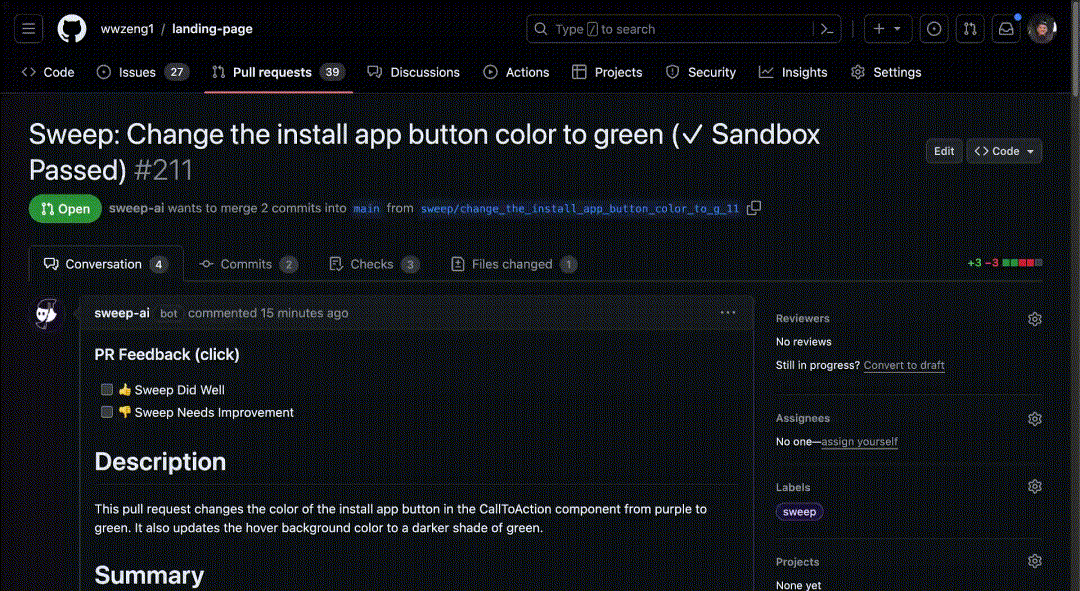Check the Sweep Needs Improvement checkbox

click(107, 412)
